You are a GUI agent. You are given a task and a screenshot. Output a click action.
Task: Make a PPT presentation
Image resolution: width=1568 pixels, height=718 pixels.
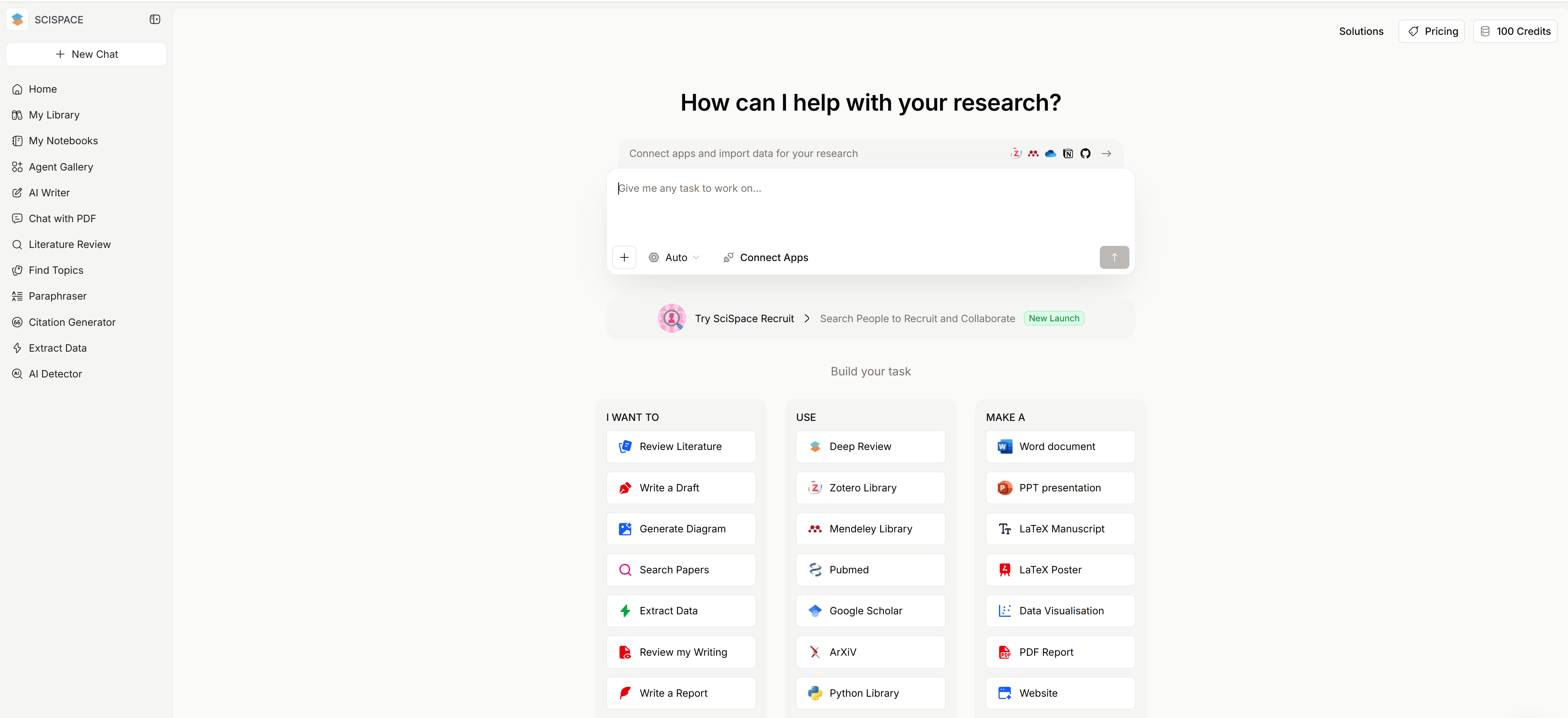pyautogui.click(x=1061, y=488)
